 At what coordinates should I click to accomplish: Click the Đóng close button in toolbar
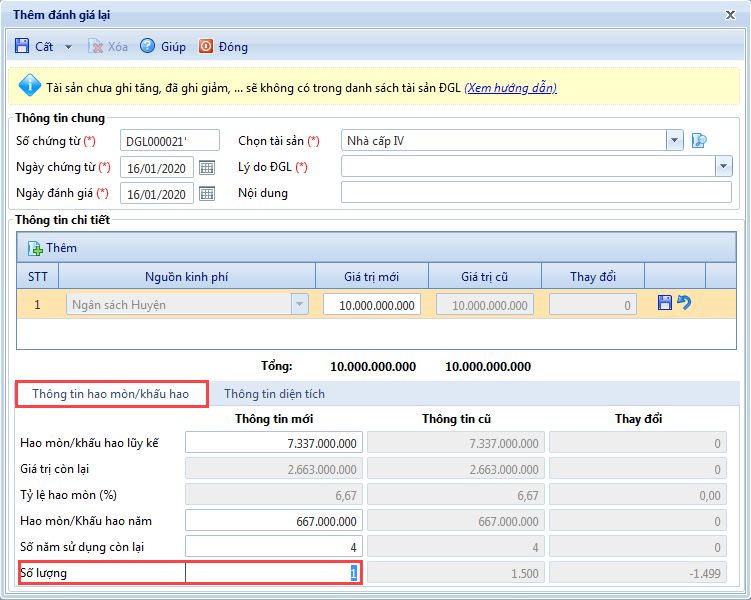(x=223, y=46)
